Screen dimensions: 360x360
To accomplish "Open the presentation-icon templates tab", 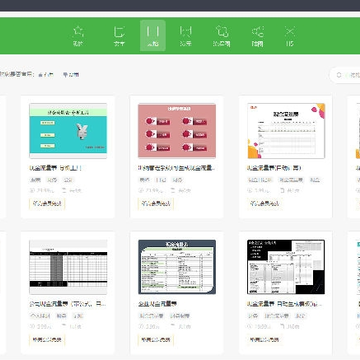I will coord(186,36).
